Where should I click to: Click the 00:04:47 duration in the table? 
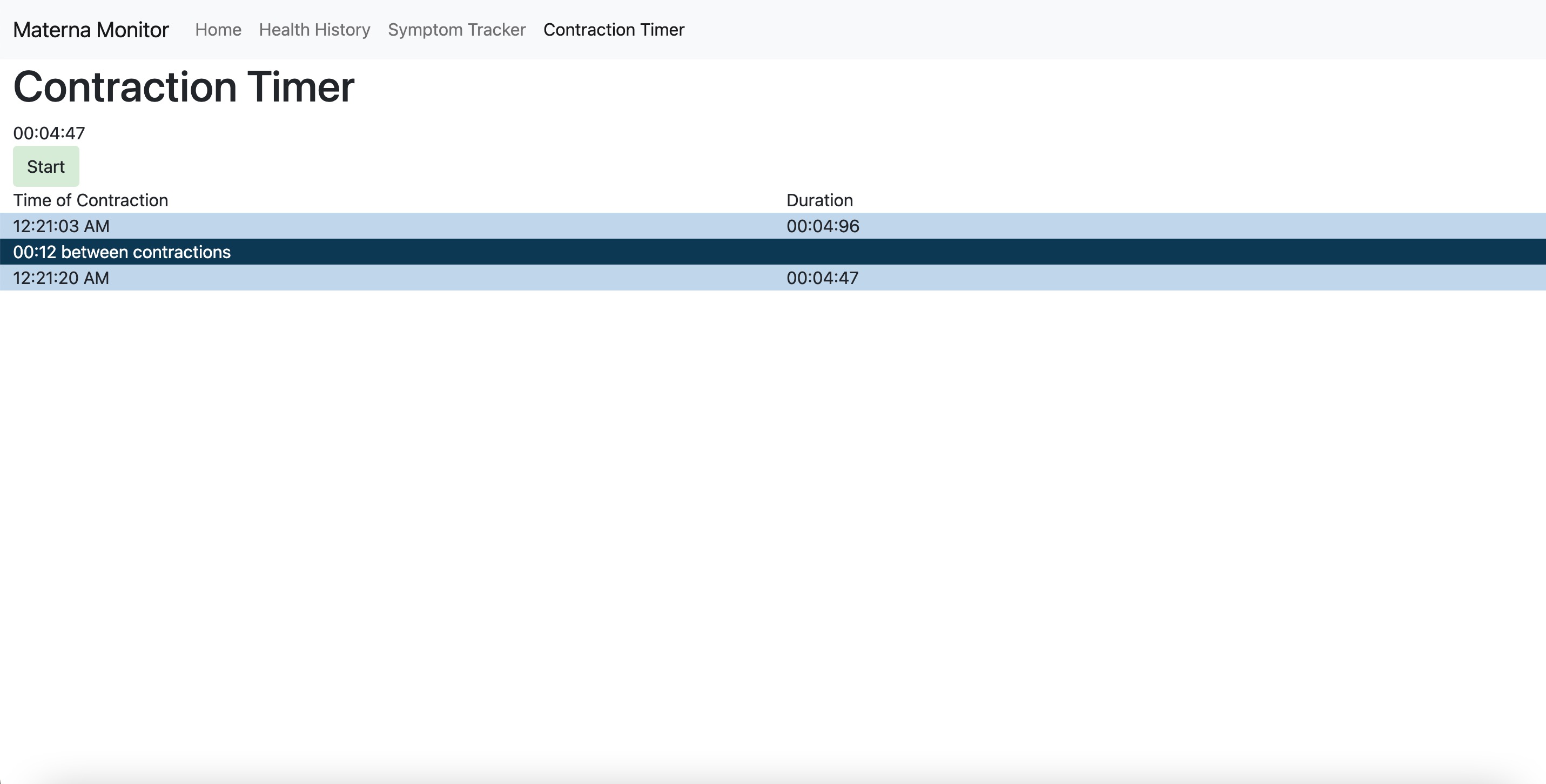click(822, 278)
